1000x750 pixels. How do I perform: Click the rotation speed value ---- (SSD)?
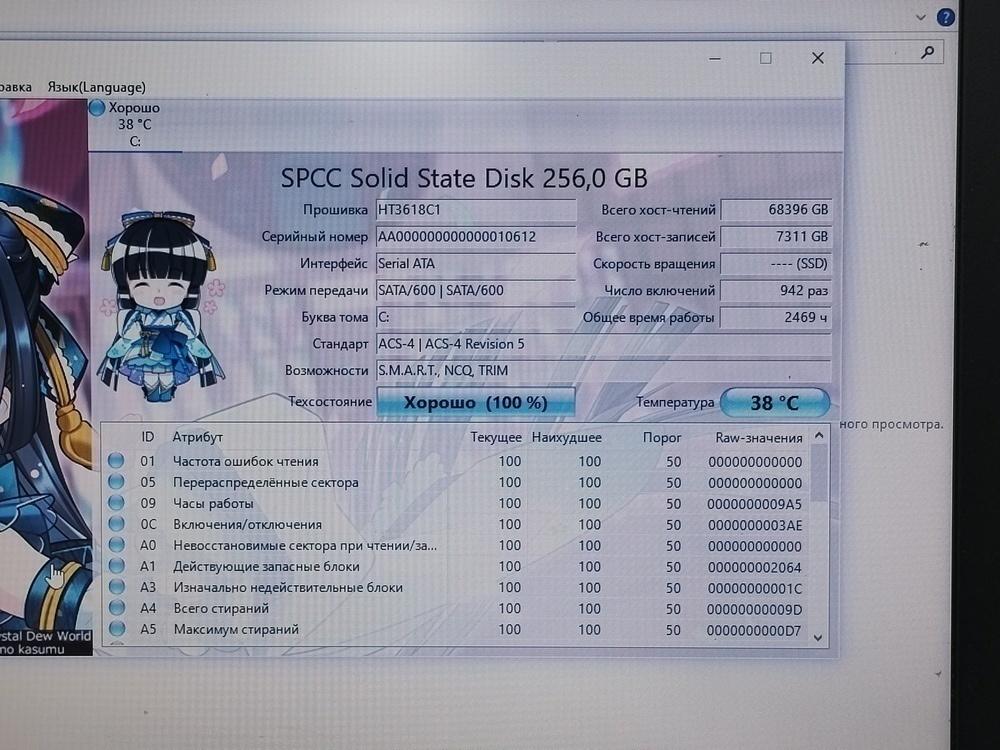pos(776,263)
